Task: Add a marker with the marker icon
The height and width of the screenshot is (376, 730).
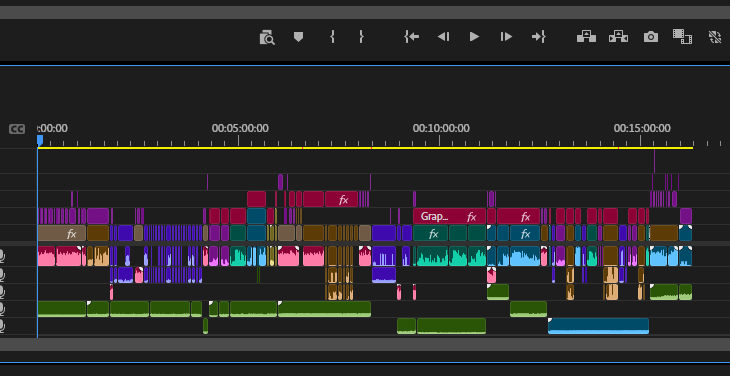Action: [298, 37]
